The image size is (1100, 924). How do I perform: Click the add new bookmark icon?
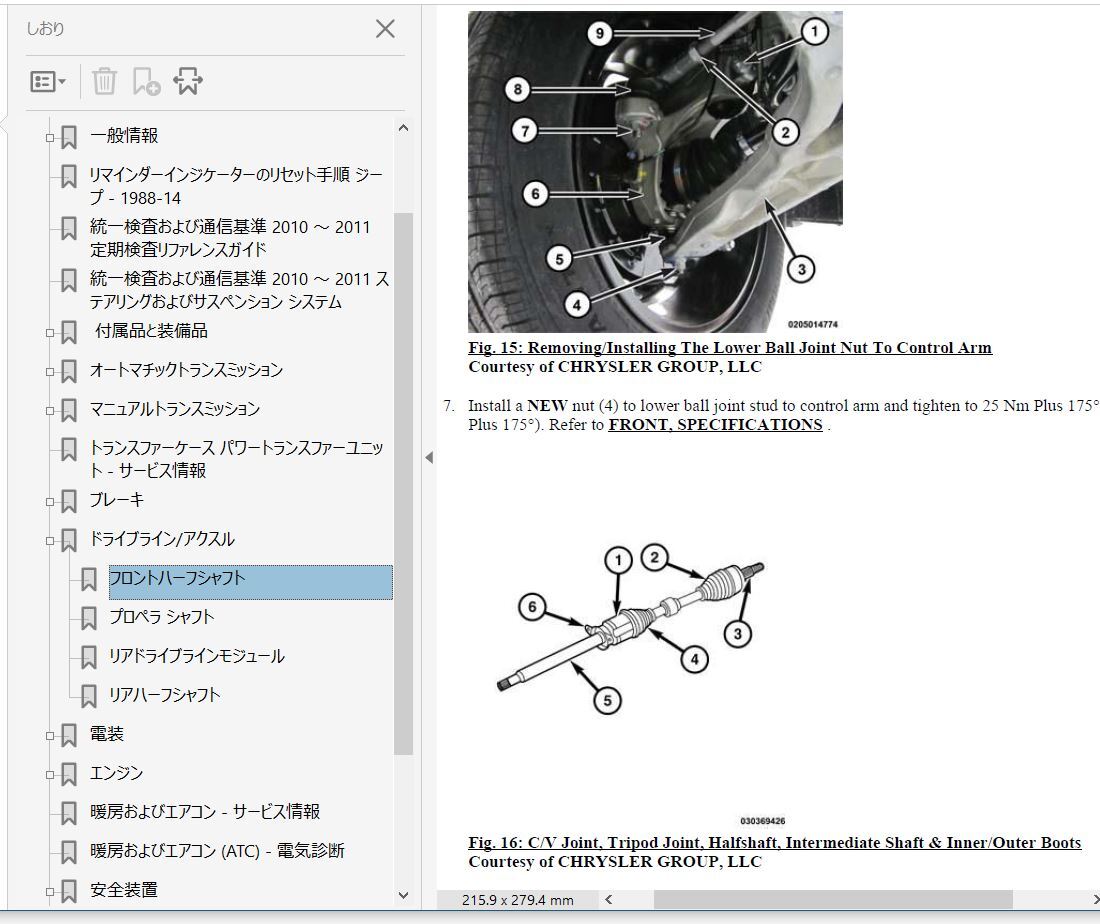point(146,81)
